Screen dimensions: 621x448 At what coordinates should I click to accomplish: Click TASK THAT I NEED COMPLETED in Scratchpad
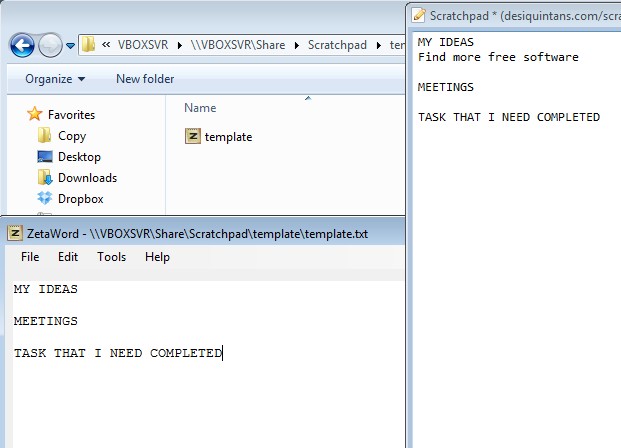coord(509,117)
